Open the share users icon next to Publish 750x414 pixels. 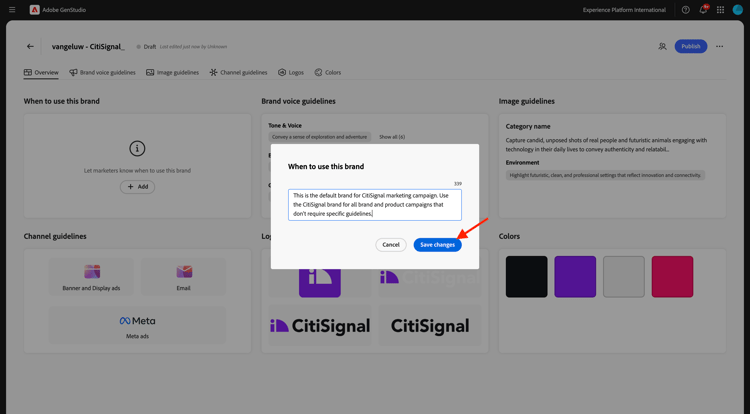(662, 46)
